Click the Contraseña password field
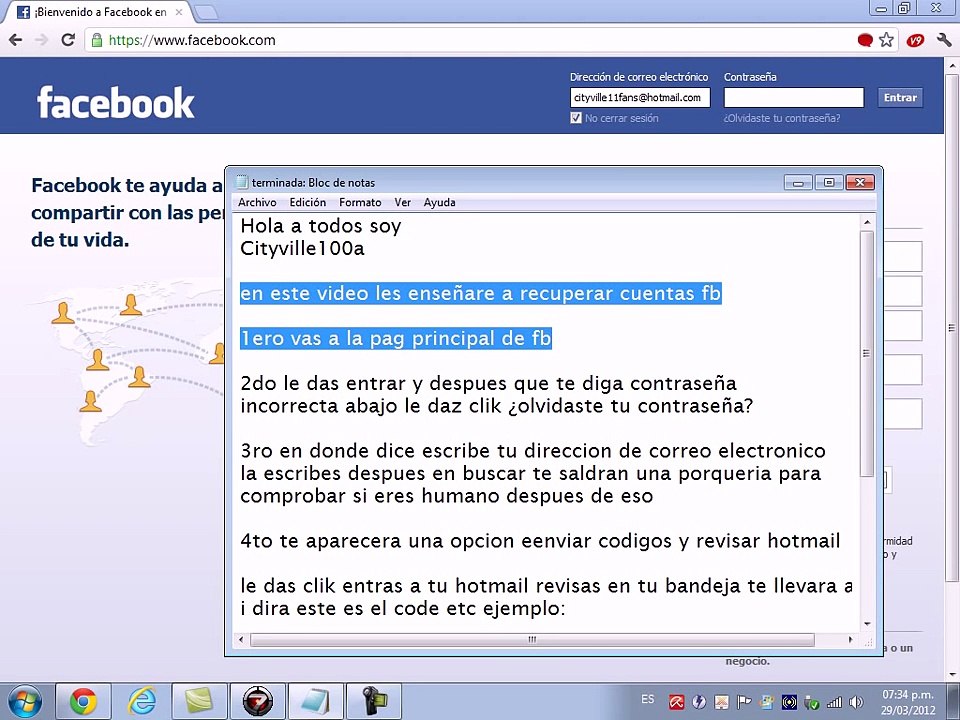This screenshot has height=720, width=960. 793,97
